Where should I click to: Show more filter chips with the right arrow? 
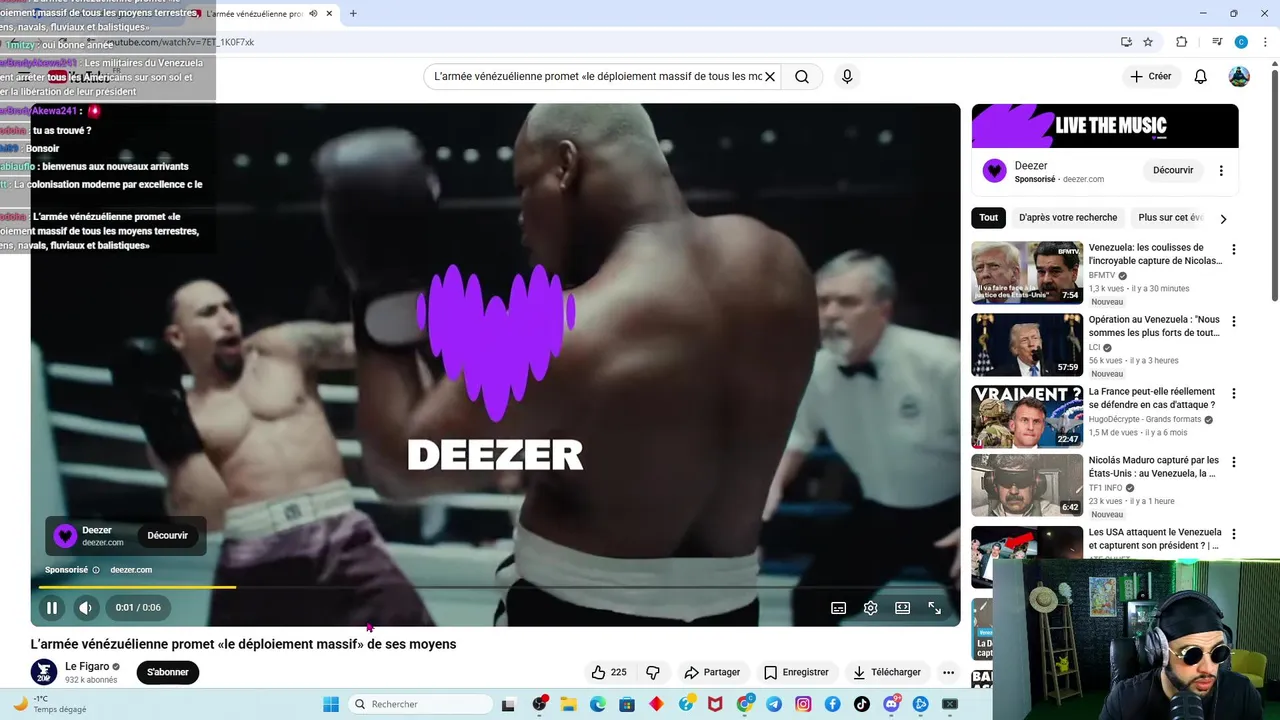(1223, 218)
